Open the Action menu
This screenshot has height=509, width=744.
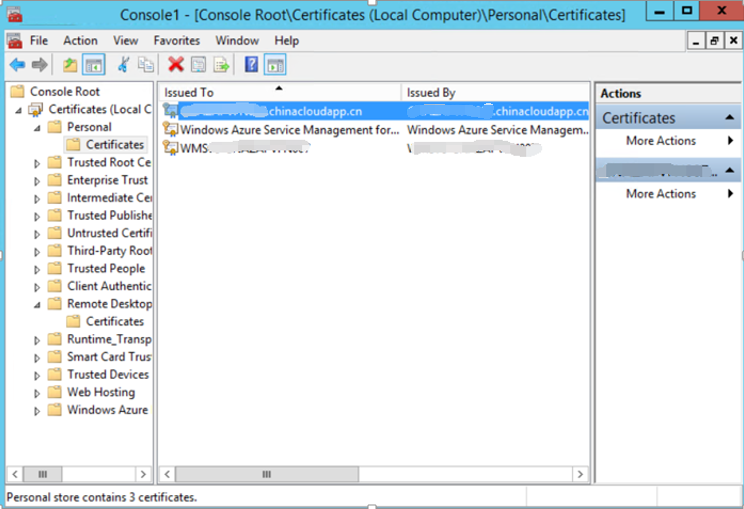click(x=80, y=41)
